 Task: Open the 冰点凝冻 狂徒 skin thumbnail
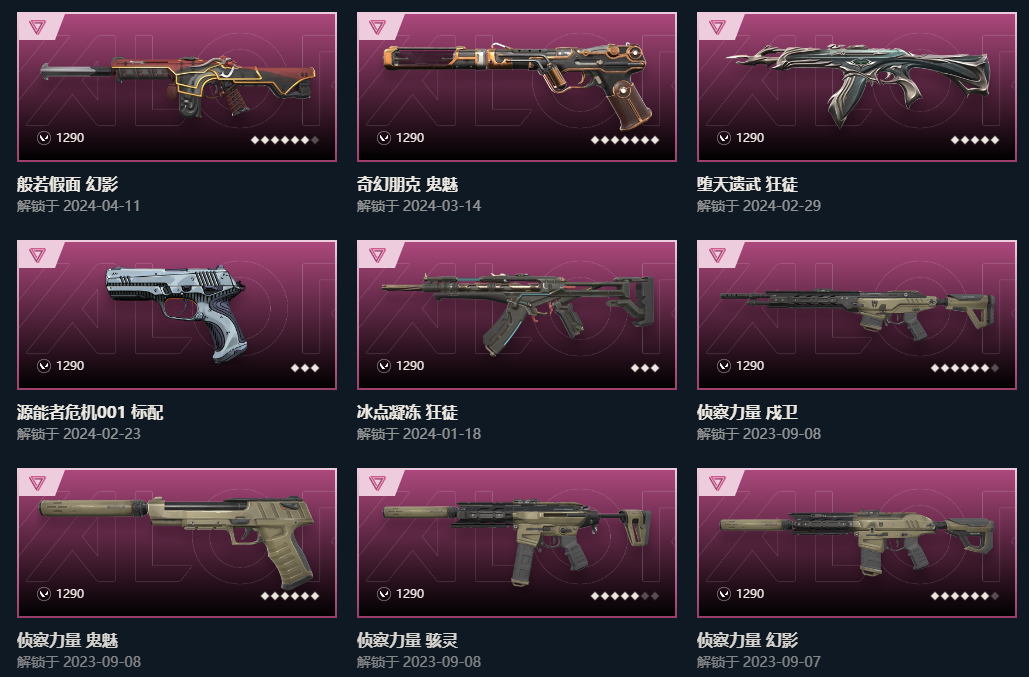pos(517,315)
